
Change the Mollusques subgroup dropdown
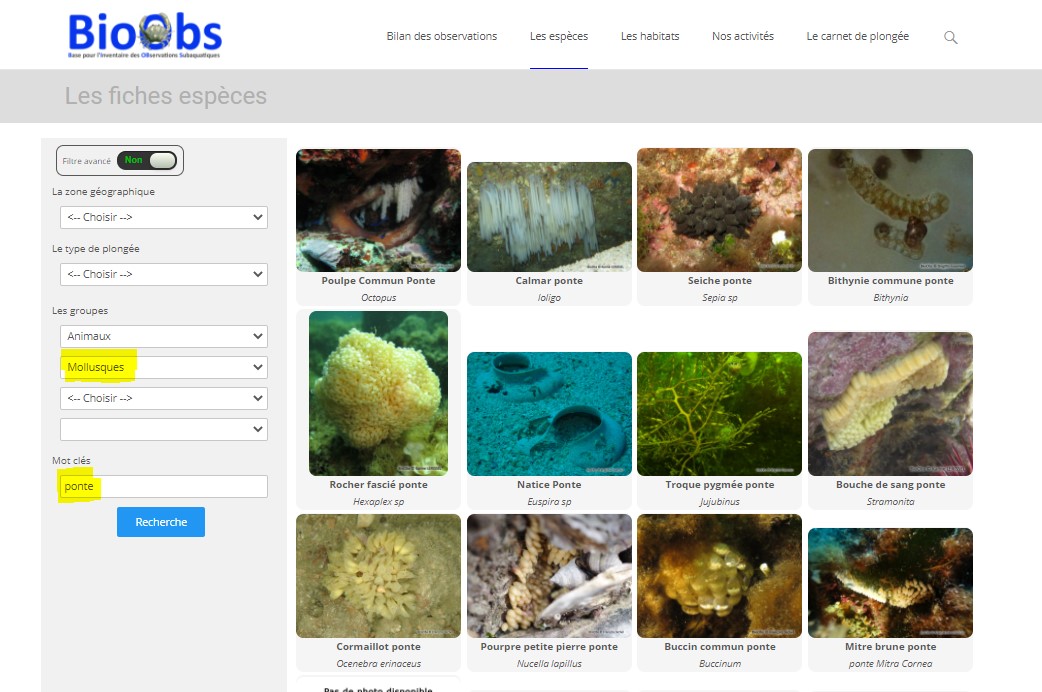point(163,367)
